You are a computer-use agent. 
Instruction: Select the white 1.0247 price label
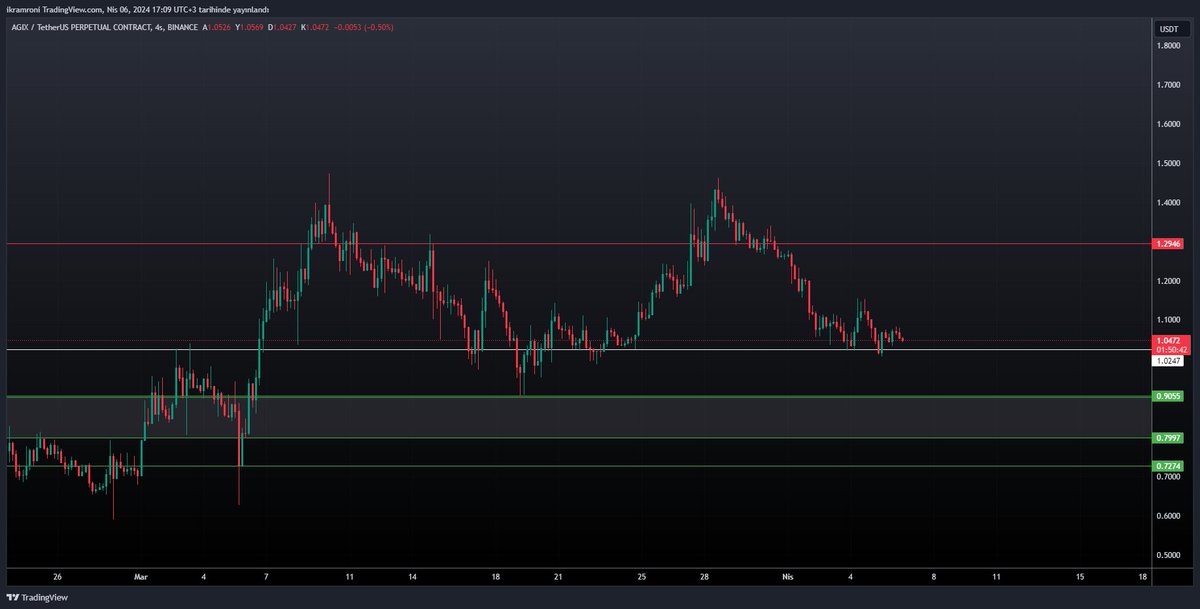pyautogui.click(x=1169, y=360)
